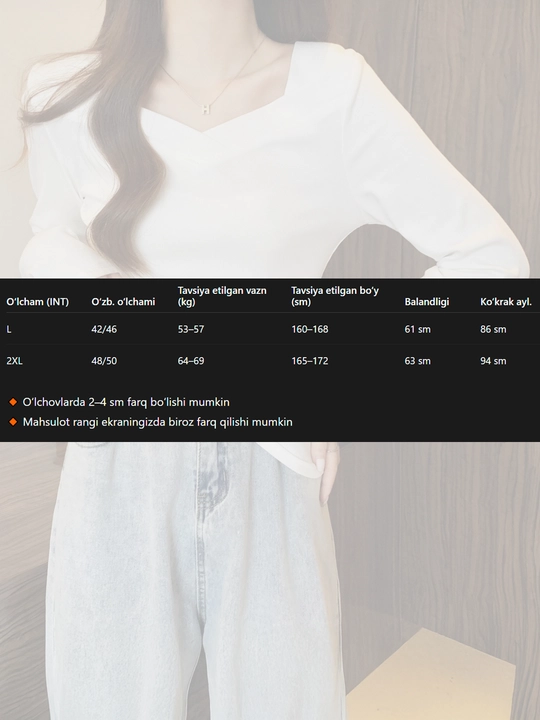Select the L size cell

9,329
